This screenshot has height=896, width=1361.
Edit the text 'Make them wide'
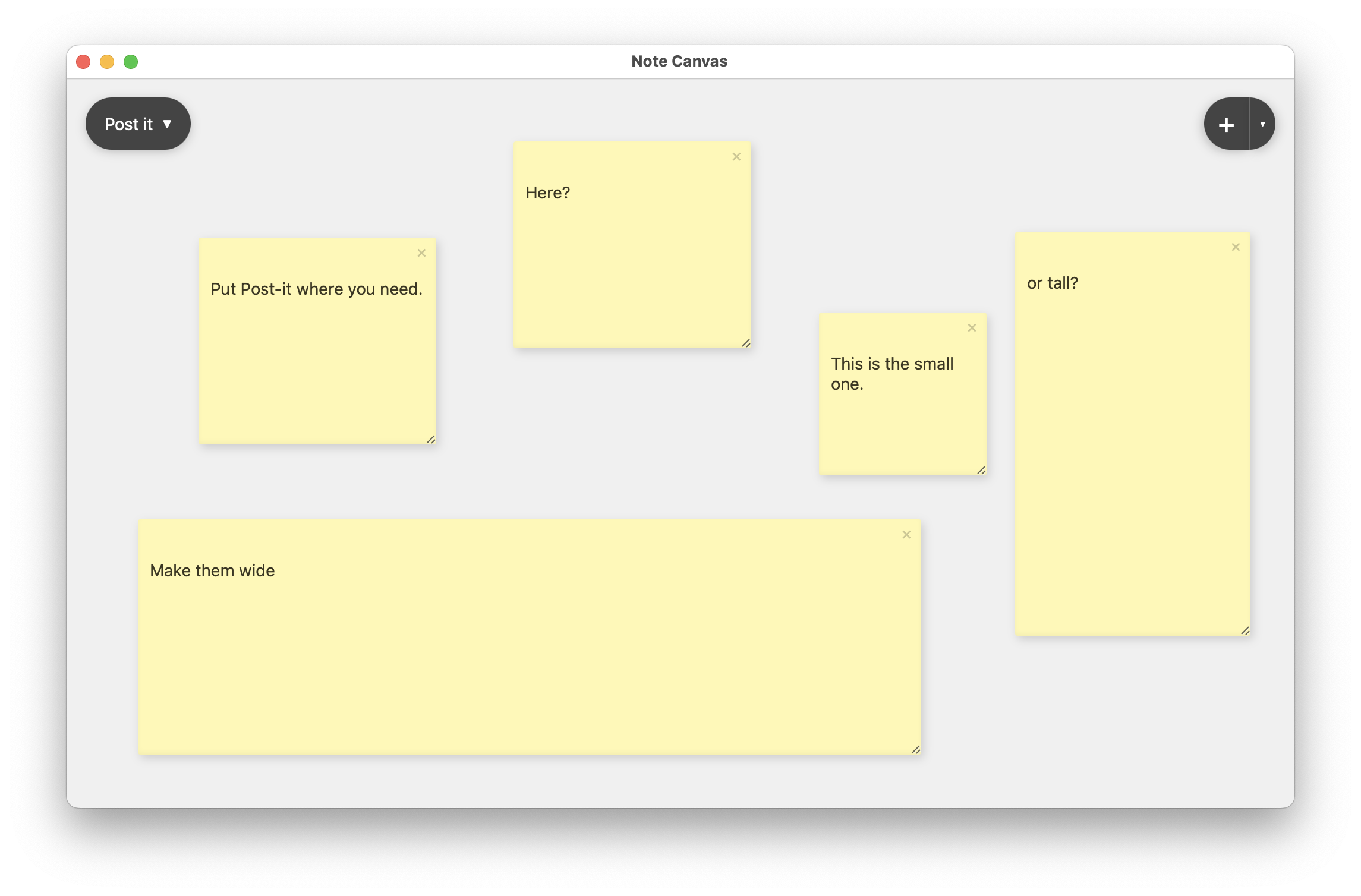pyautogui.click(x=212, y=571)
